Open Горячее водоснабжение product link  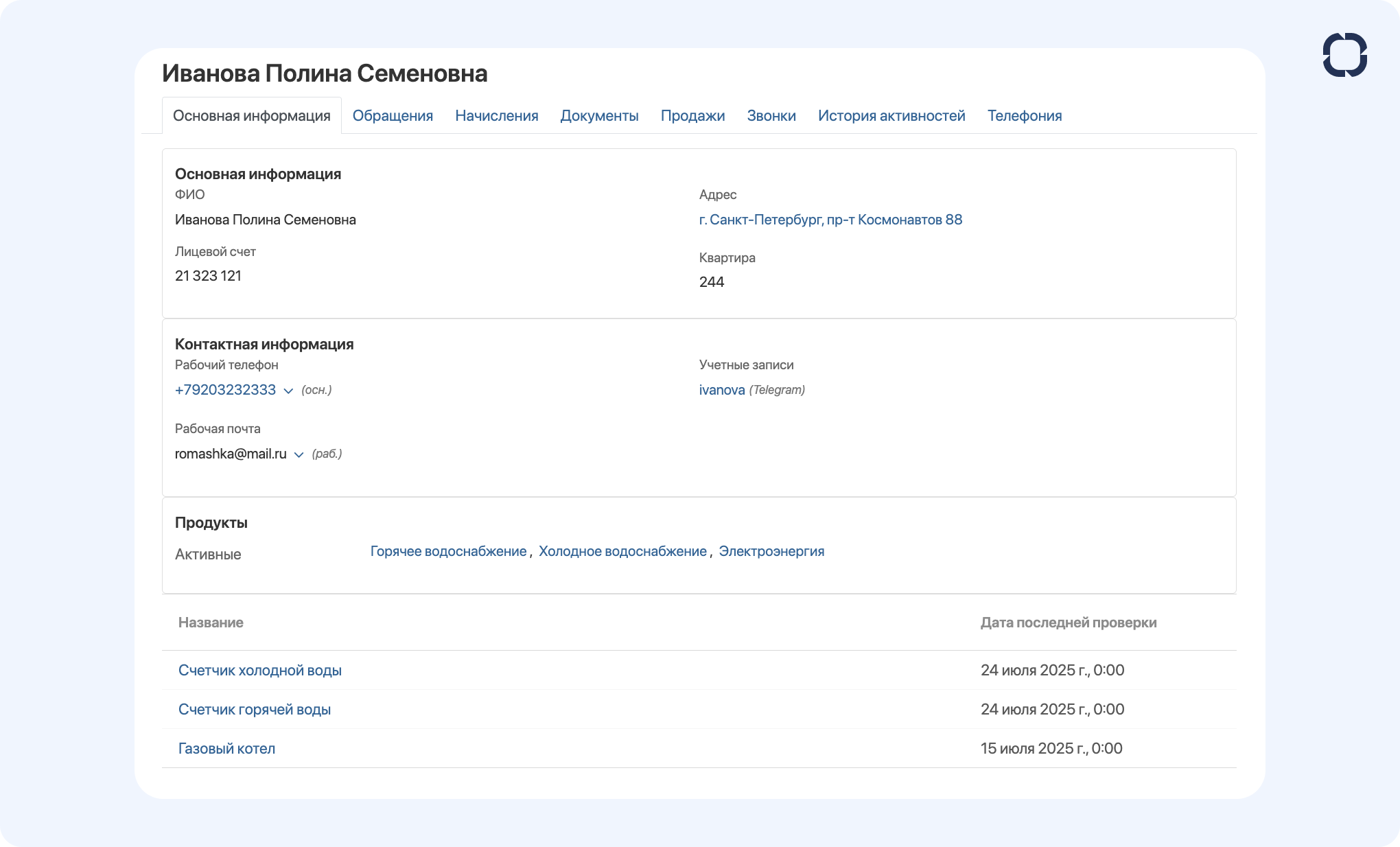click(448, 551)
